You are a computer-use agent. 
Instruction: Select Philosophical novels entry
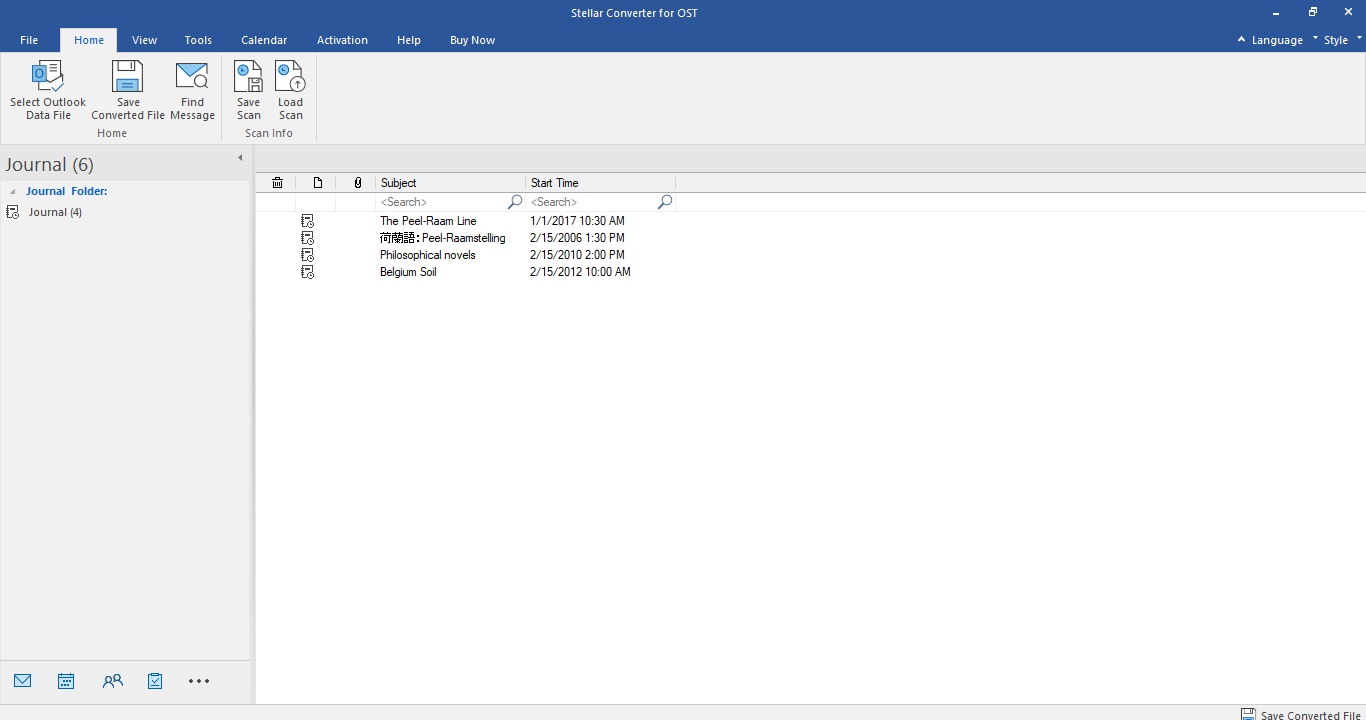coord(428,255)
